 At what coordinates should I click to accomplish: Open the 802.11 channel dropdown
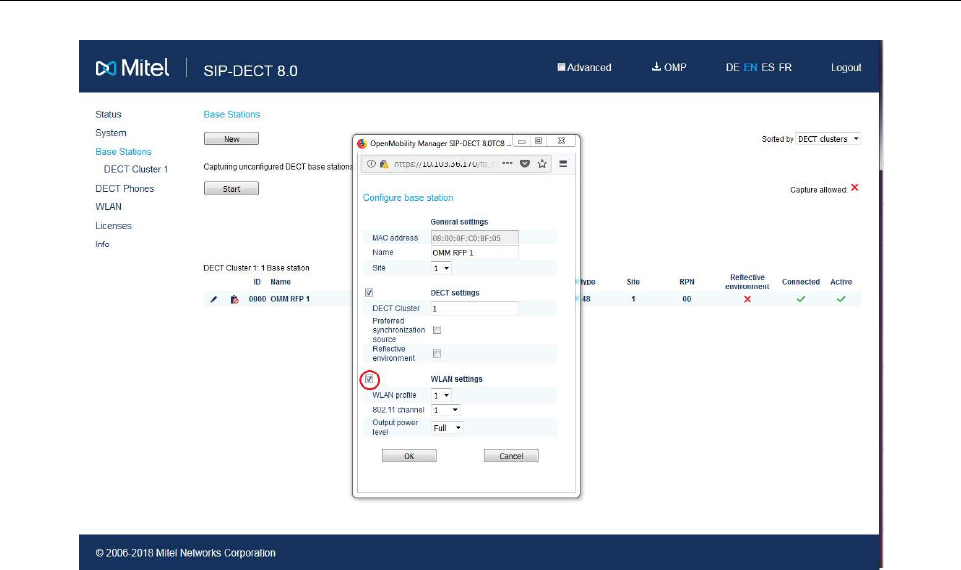point(446,410)
